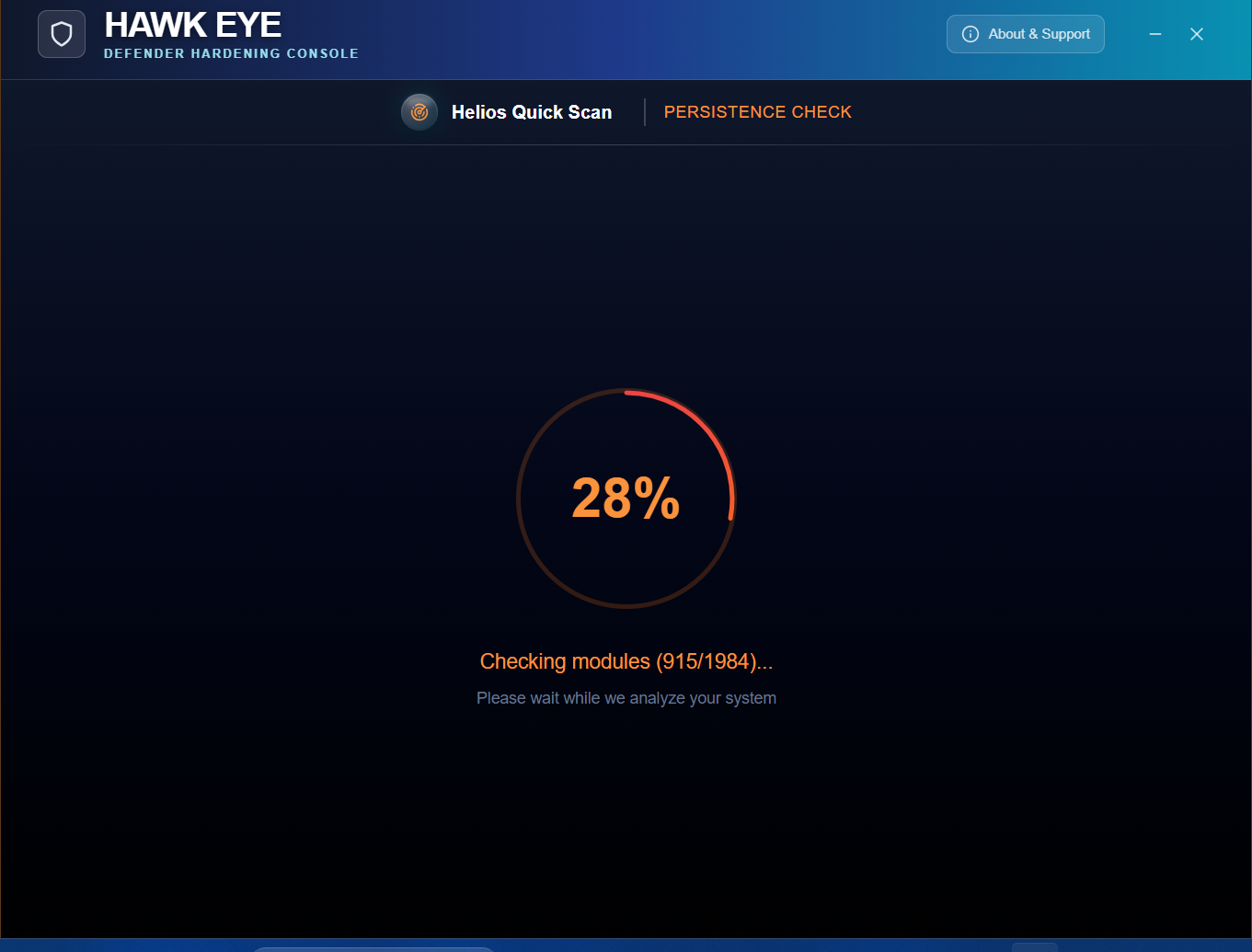Click the Hawk Eye shield logo icon
Viewport: 1252px width, 952px height.
62,34
